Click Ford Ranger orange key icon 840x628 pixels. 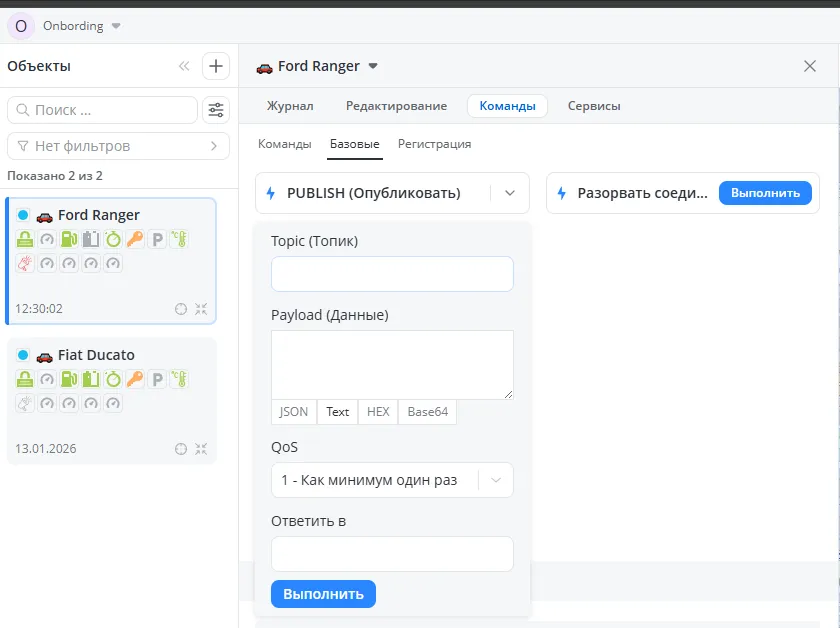click(x=135, y=239)
